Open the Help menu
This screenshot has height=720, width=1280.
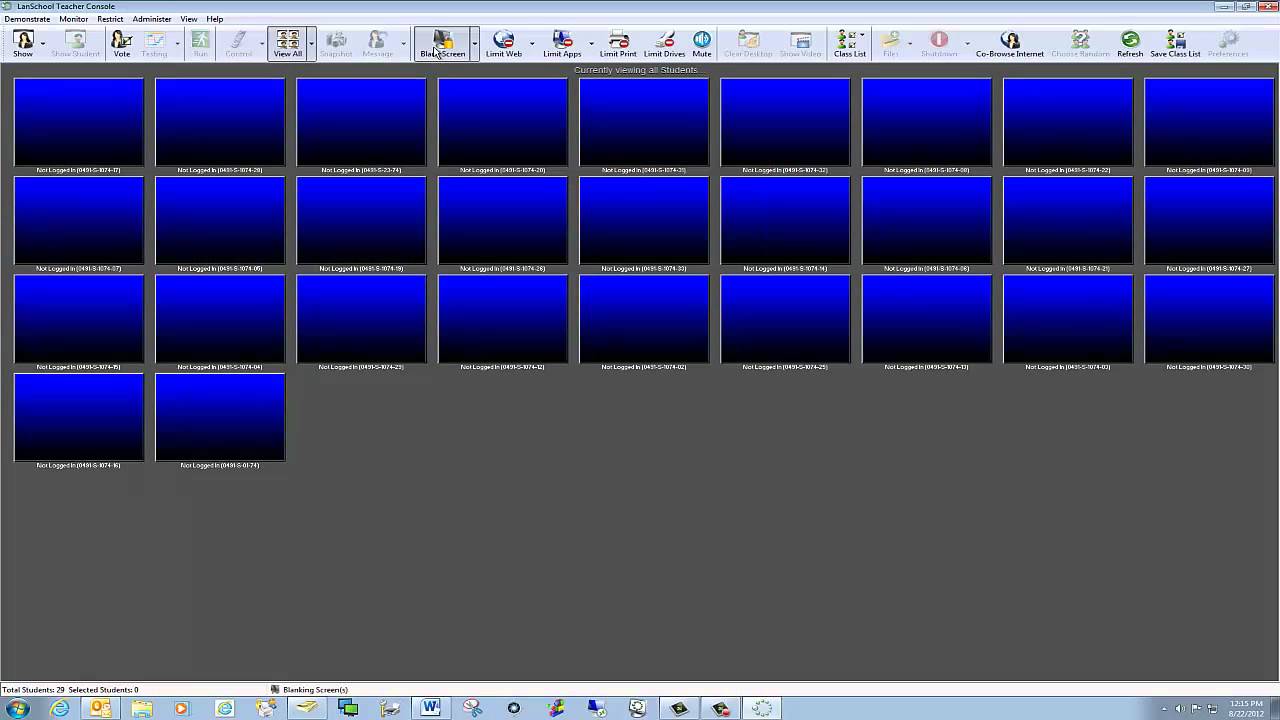point(215,19)
